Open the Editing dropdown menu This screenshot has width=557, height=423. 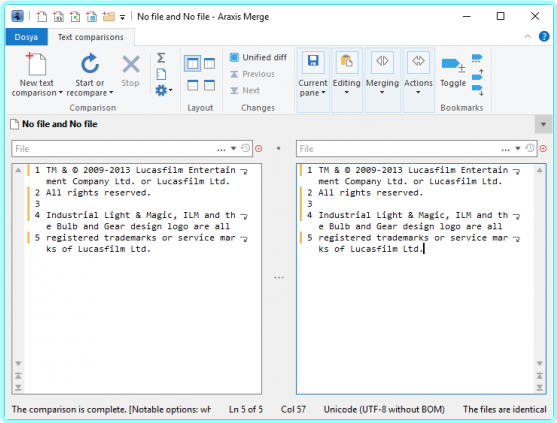pos(346,80)
